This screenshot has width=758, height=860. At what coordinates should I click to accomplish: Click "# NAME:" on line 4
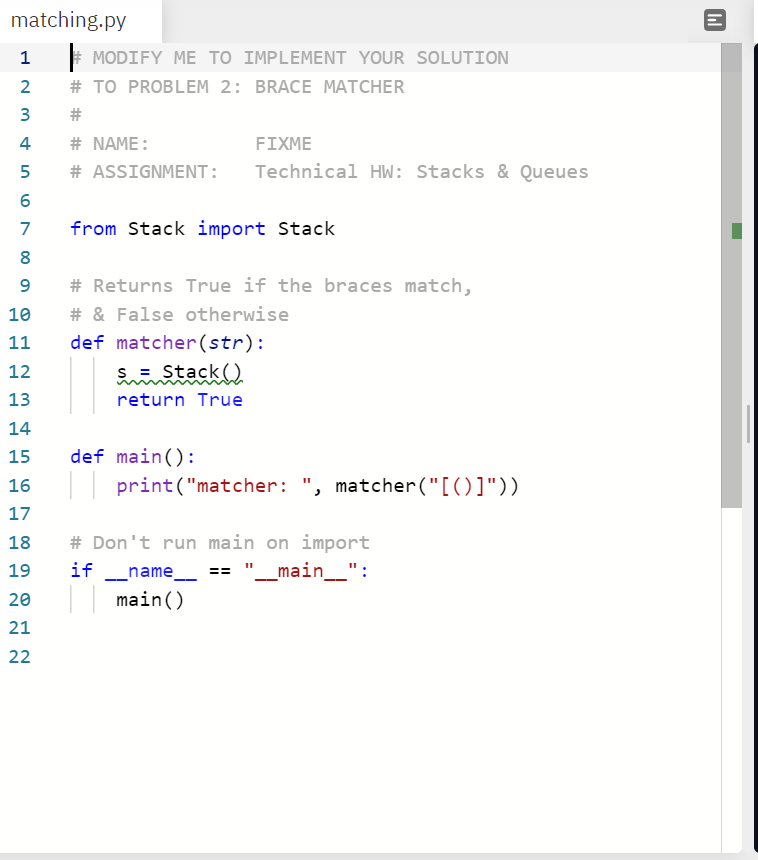[x=110, y=144]
